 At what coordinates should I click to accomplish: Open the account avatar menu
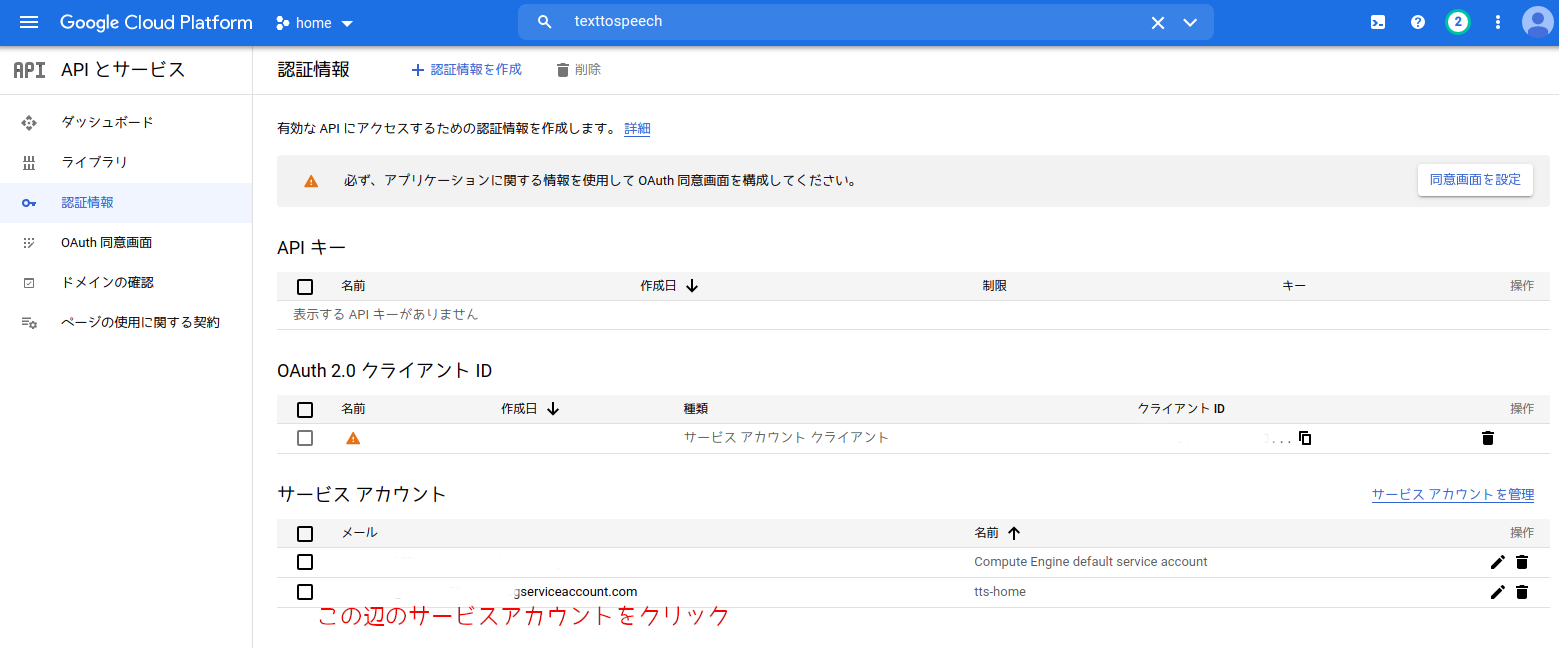coord(1535,21)
